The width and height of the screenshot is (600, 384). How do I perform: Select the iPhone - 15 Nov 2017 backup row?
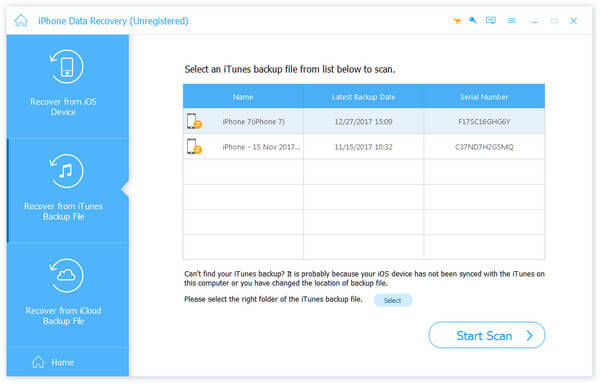pyautogui.click(x=364, y=146)
